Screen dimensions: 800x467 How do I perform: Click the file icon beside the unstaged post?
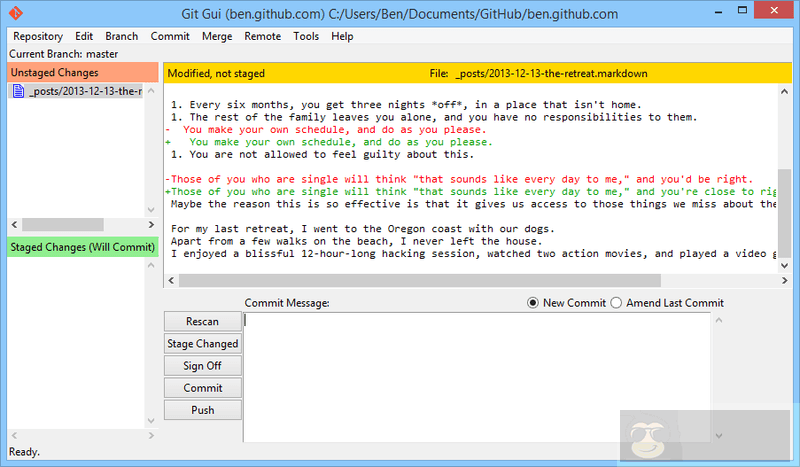(18, 92)
